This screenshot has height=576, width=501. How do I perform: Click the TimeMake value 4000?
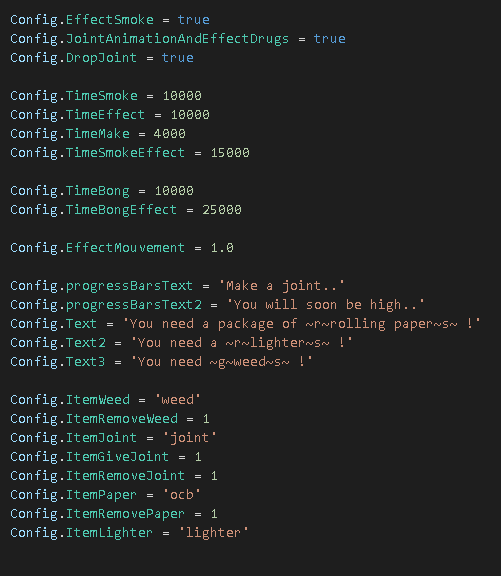click(x=170, y=134)
